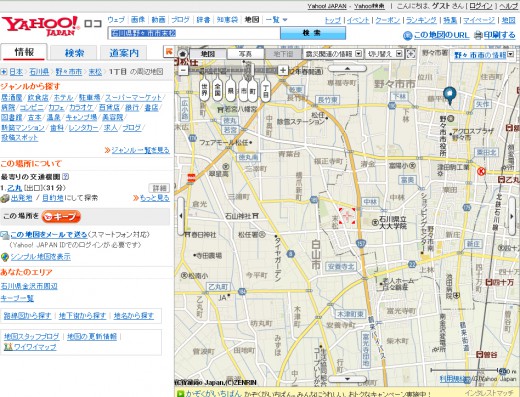Pan the map down with bottom arrow

[x=347, y=379]
